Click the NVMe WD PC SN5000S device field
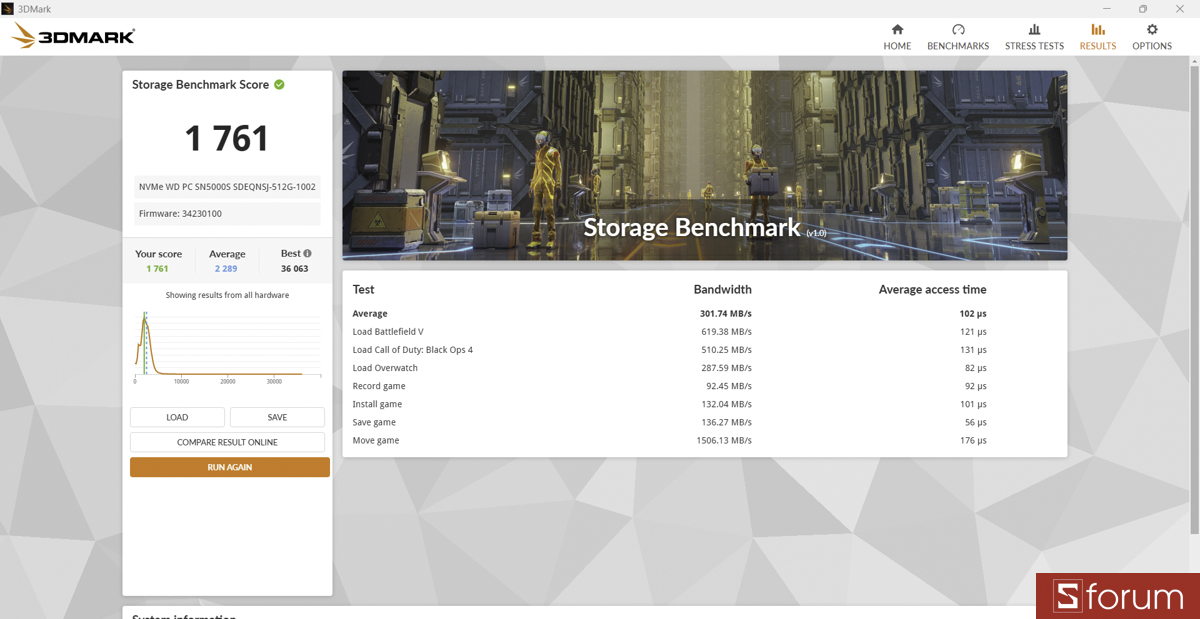The width and height of the screenshot is (1200, 619). pyautogui.click(x=227, y=187)
